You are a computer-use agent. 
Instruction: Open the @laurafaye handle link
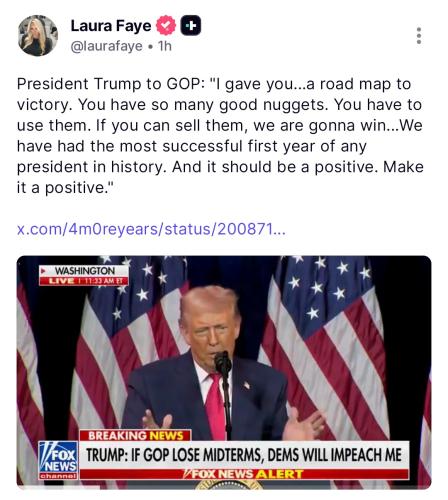pos(106,46)
